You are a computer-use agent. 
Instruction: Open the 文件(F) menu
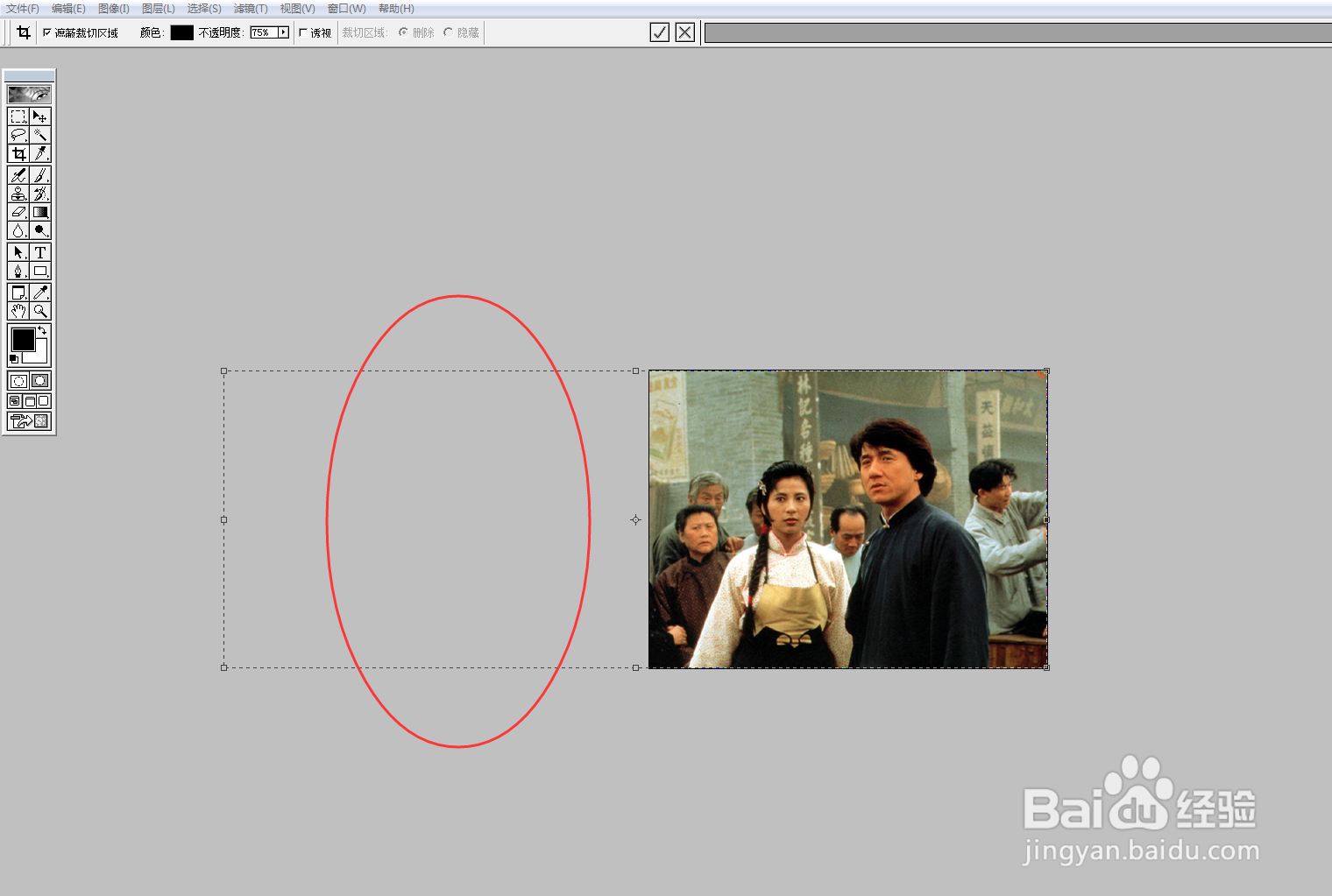point(23,9)
